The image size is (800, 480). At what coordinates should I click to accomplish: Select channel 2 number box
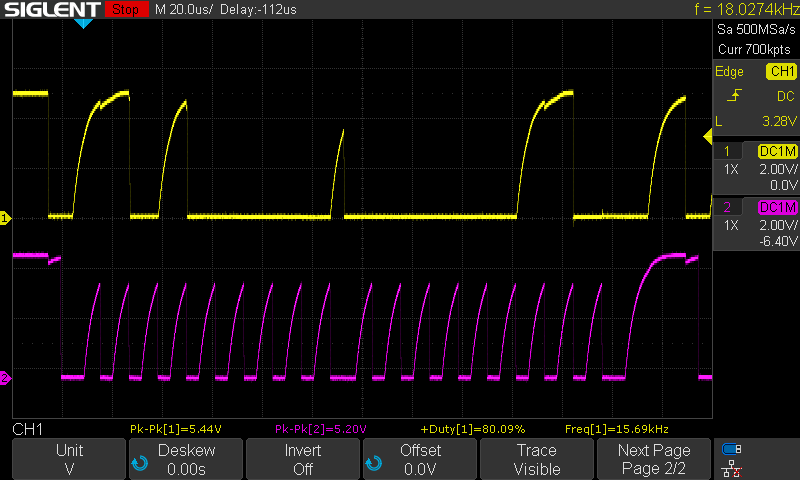pyautogui.click(x=727, y=207)
